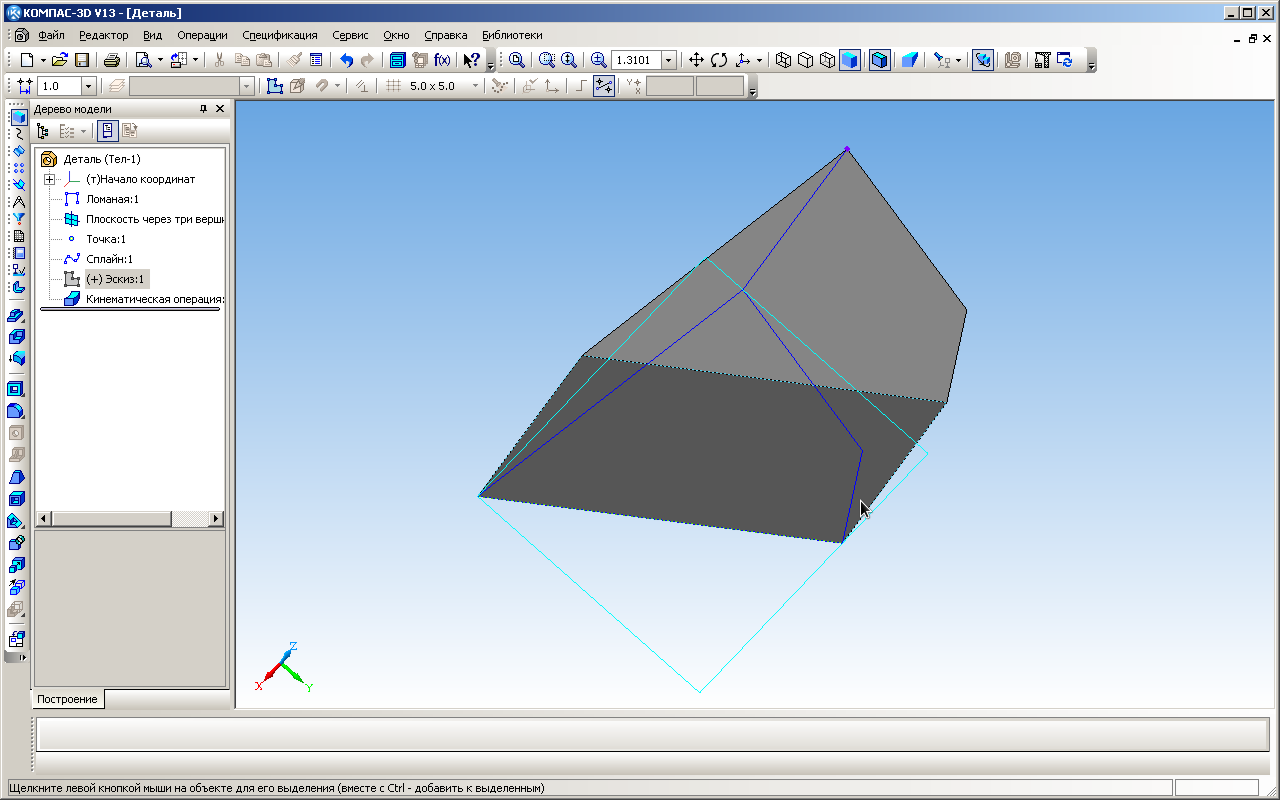Select the text letter A icon in left toolbar

pos(17,201)
